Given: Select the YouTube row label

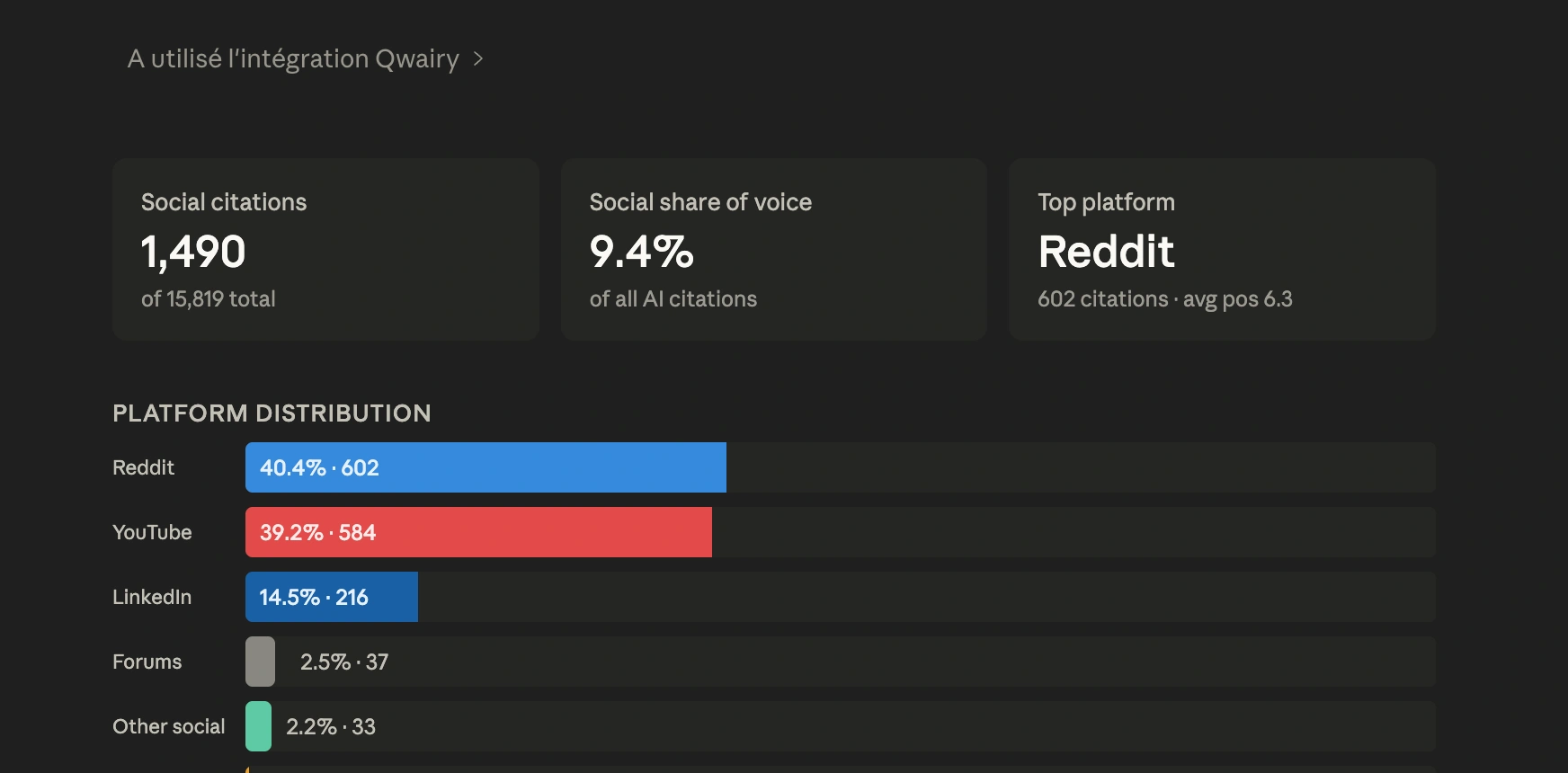Looking at the screenshot, I should [x=152, y=532].
